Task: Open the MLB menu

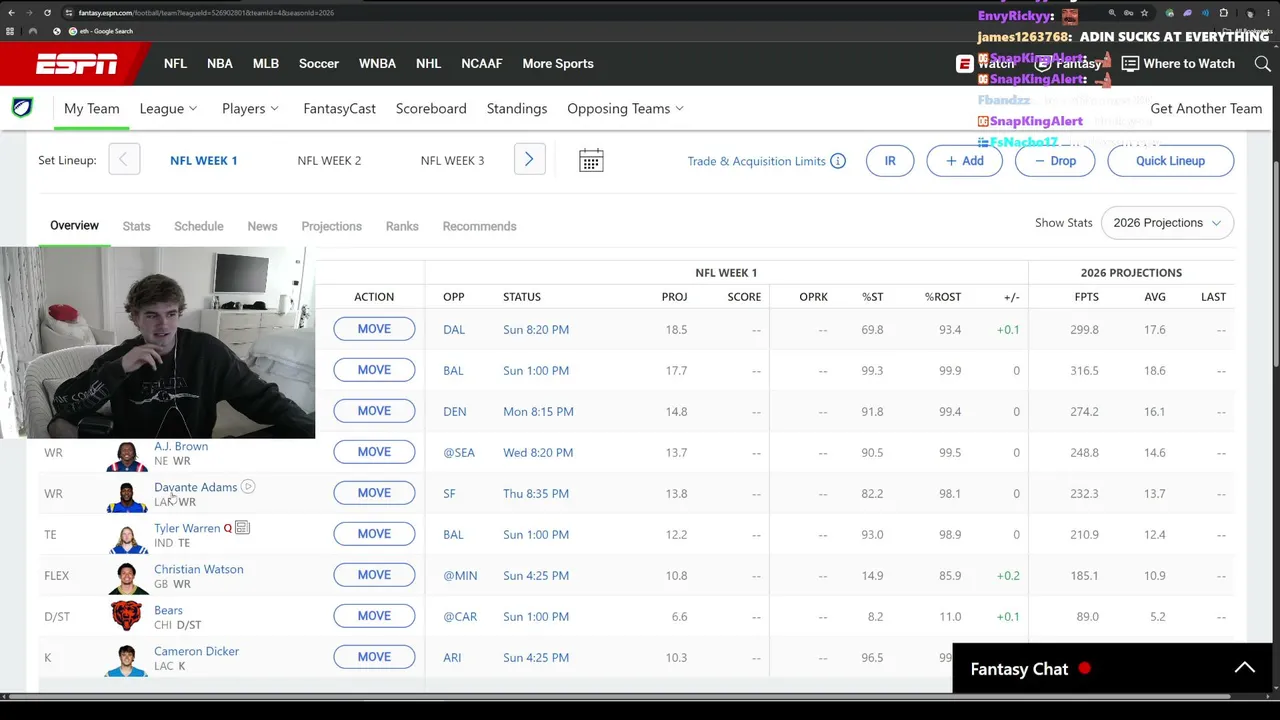Action: pos(266,64)
